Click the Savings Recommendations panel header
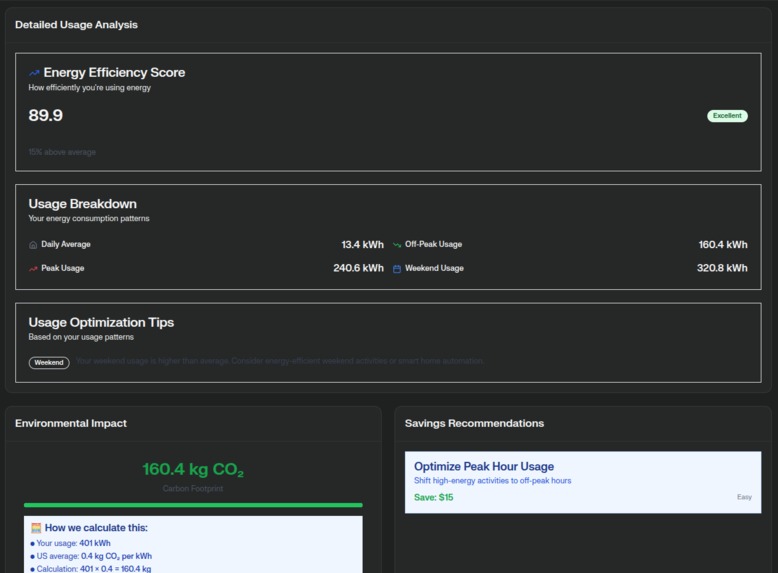 coord(474,423)
